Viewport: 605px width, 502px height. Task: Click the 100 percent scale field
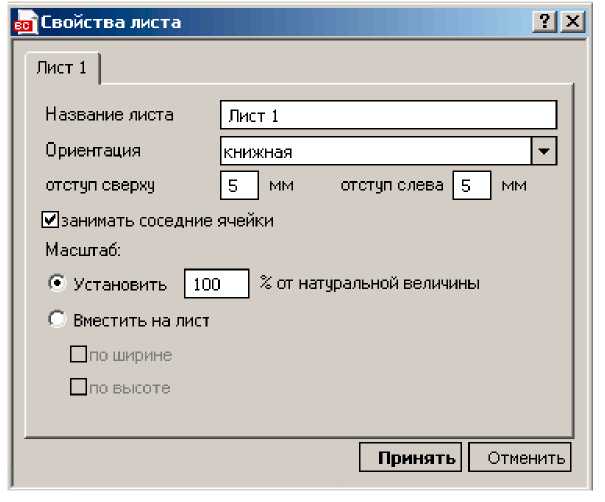click(216, 284)
